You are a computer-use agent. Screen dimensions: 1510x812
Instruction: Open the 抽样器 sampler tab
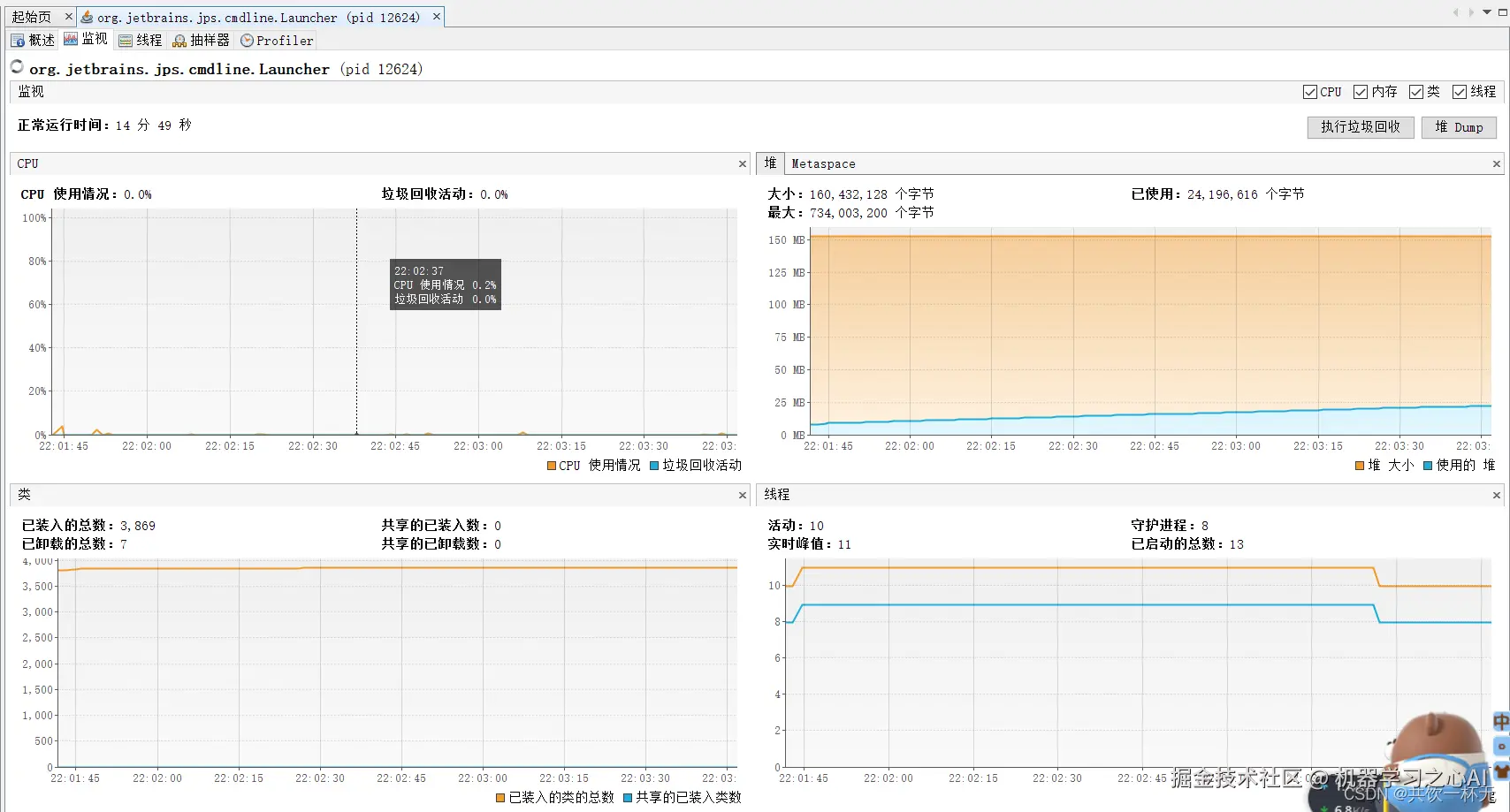[201, 40]
